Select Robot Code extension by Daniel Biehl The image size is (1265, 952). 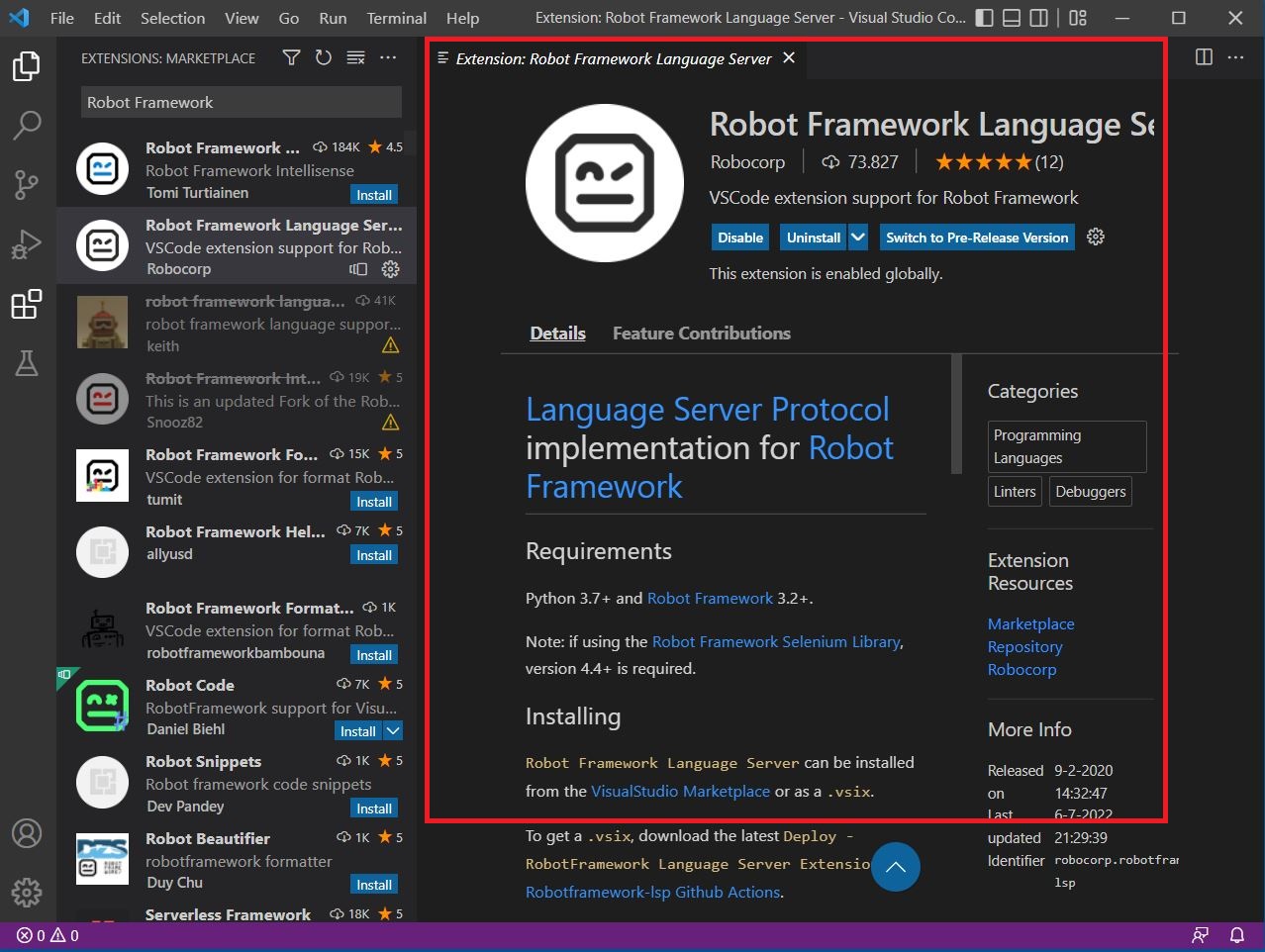237,708
